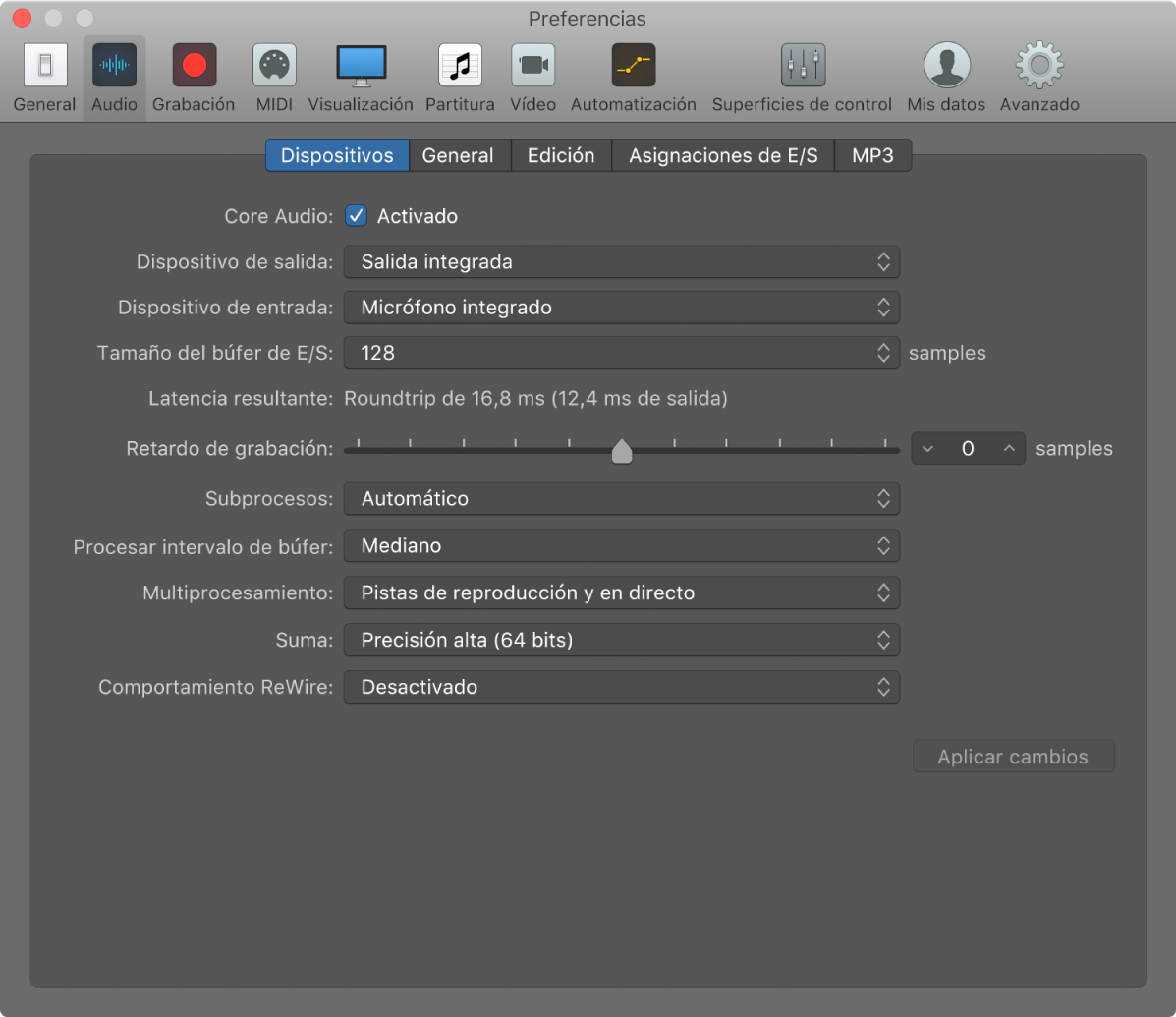Open the Tamaño del búfer de E/S dropdown
Image resolution: width=1176 pixels, height=1017 pixels.
coord(621,353)
